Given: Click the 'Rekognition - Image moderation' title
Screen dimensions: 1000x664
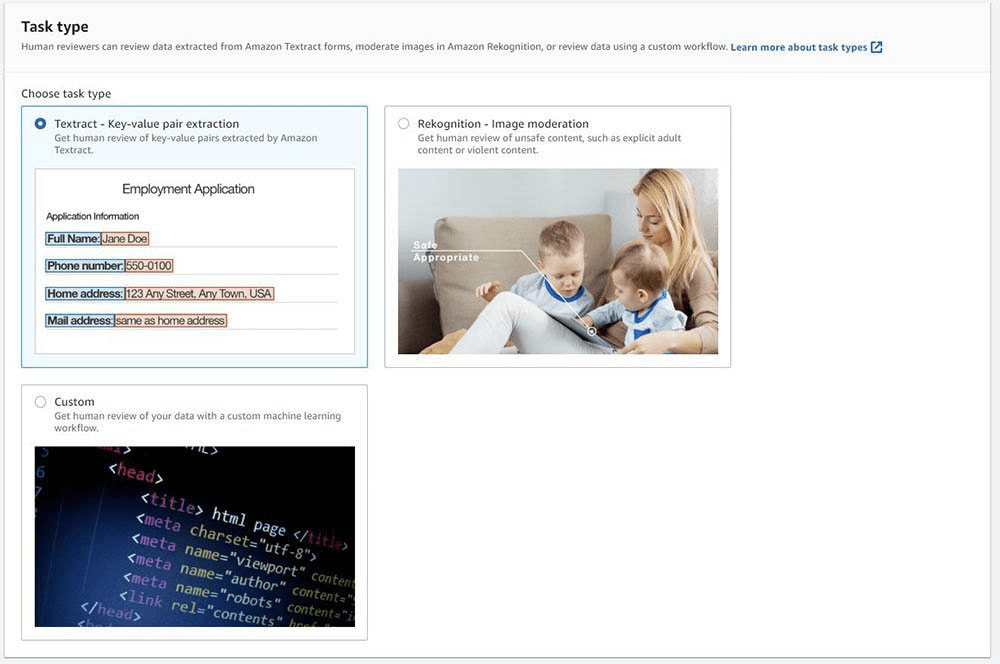Looking at the screenshot, I should click(503, 124).
